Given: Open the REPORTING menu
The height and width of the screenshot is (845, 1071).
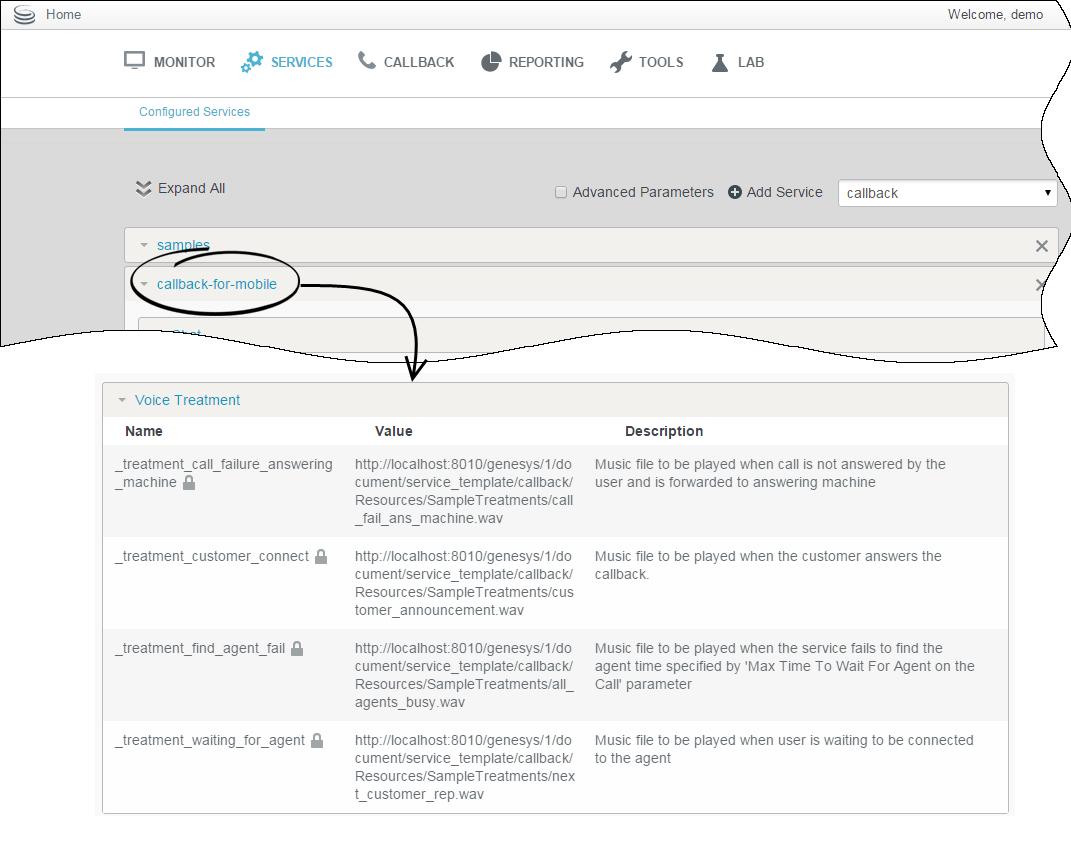Looking at the screenshot, I should 546,62.
